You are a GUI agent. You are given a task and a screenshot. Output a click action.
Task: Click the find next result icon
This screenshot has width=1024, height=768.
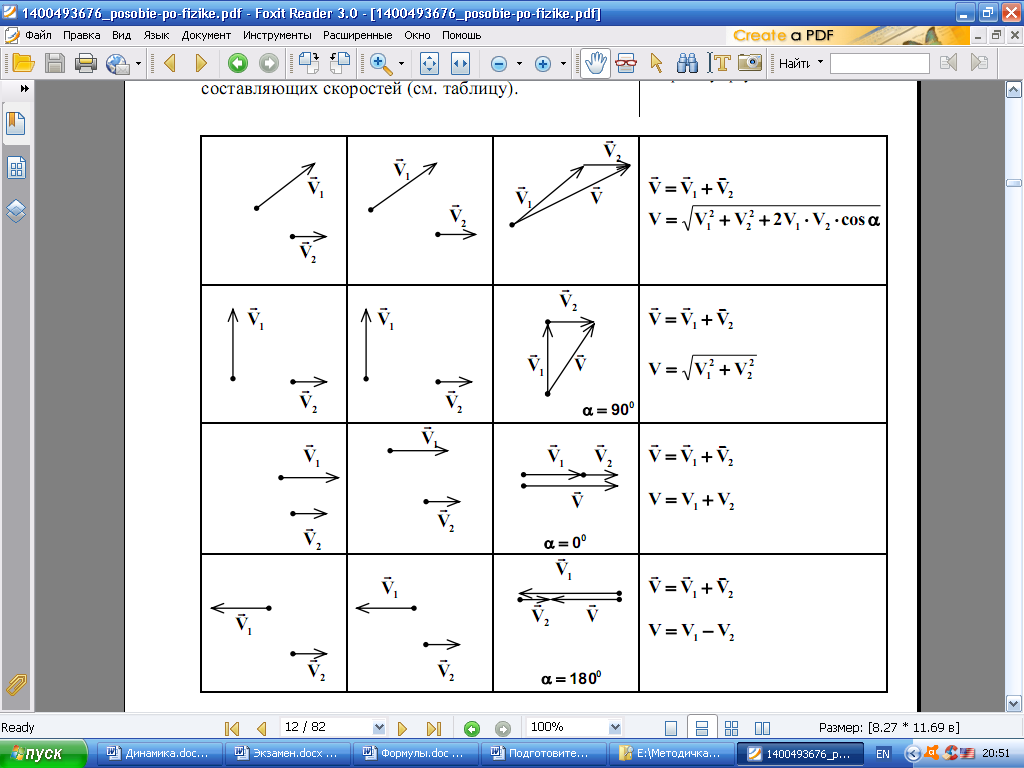click(979, 63)
